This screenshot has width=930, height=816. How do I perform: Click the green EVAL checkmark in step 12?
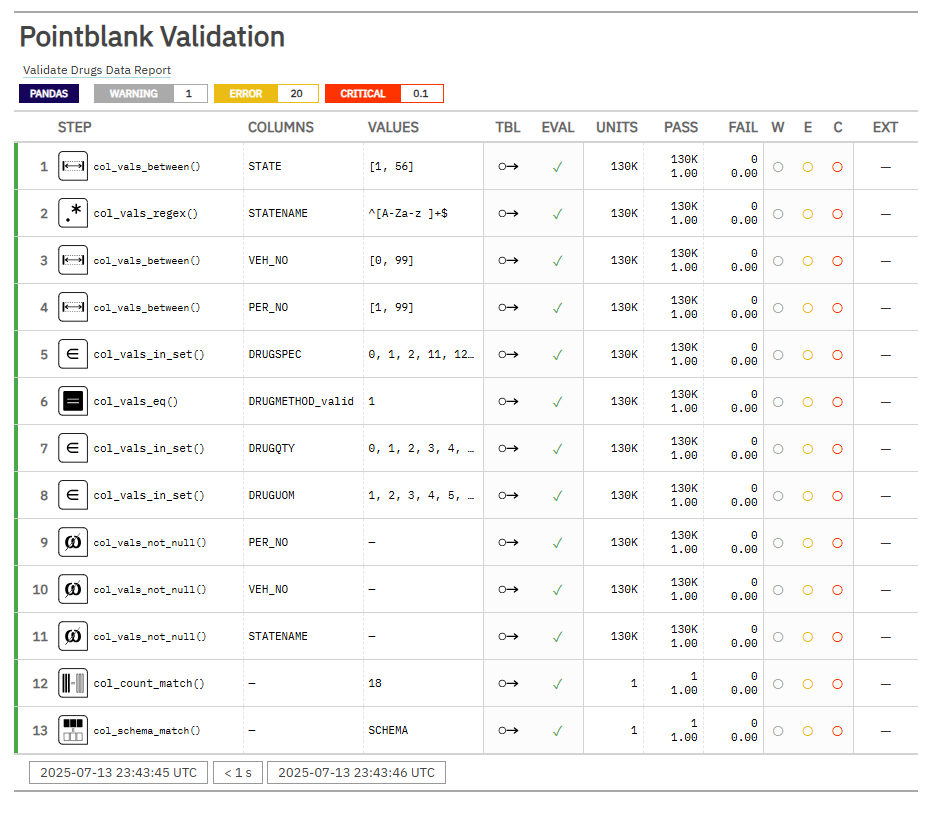pyautogui.click(x=558, y=684)
